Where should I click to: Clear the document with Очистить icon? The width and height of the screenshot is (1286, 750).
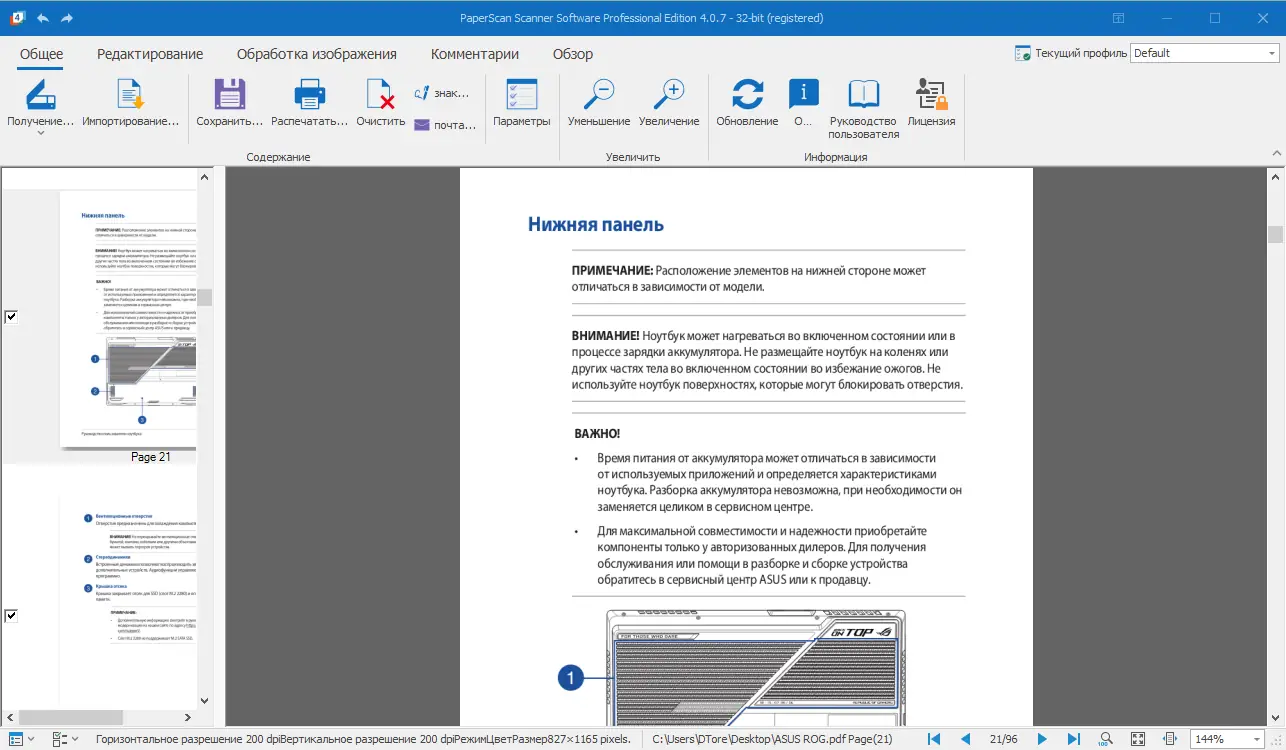[380, 95]
